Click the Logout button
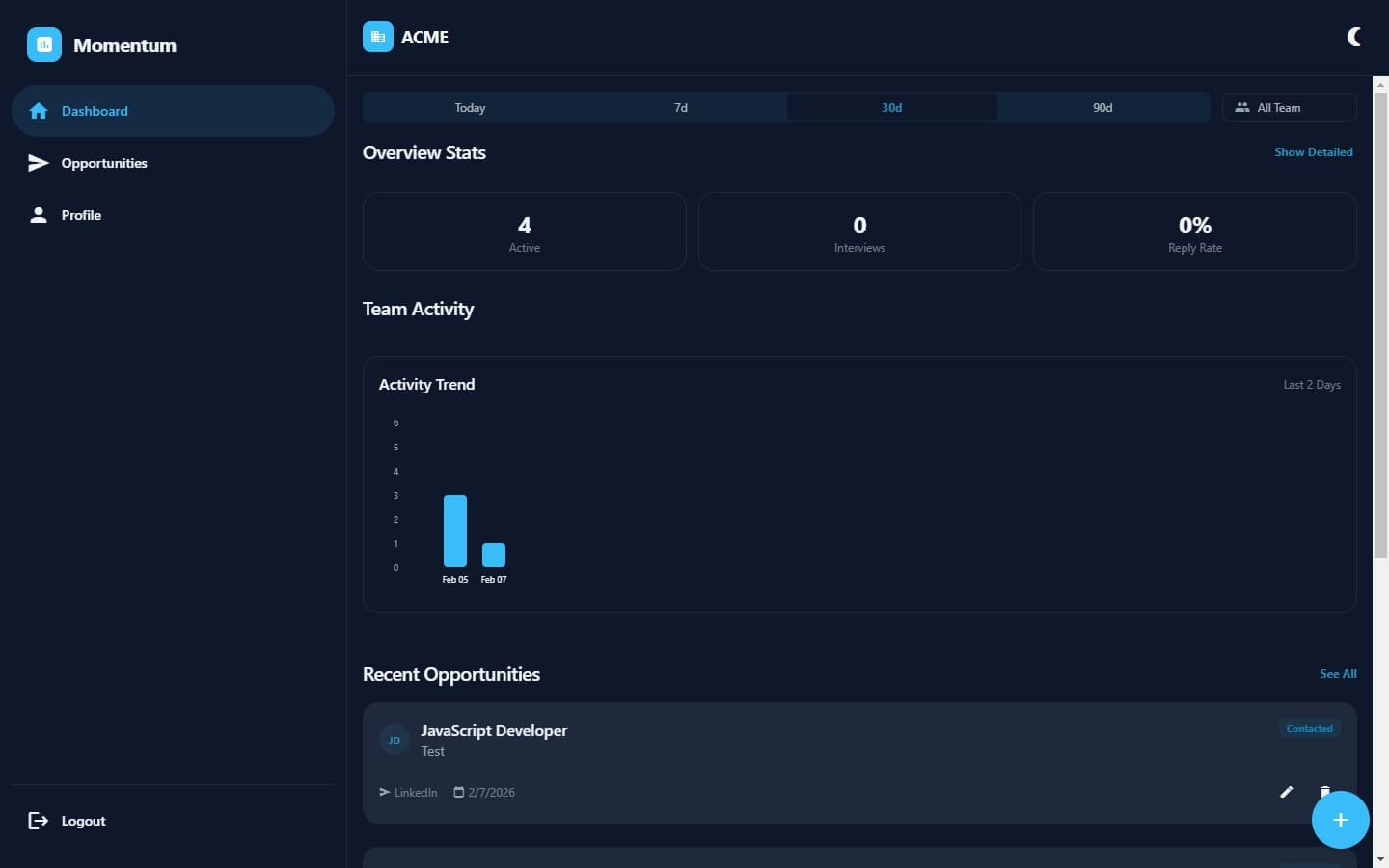The height and width of the screenshot is (868, 1389). (x=173, y=821)
